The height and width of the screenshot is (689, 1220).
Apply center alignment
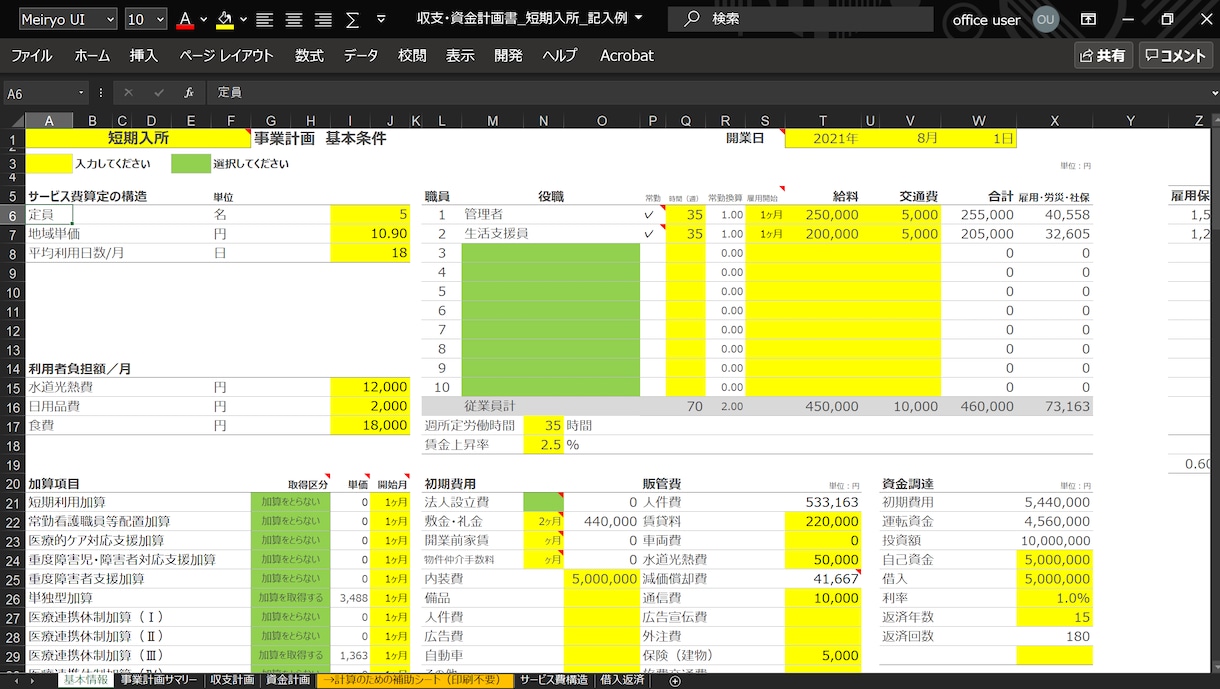(294, 19)
